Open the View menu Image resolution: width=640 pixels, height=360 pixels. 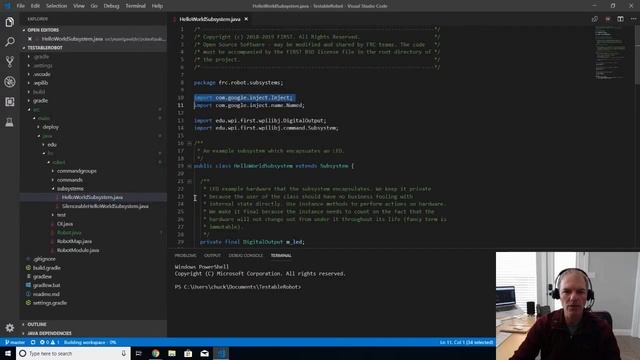pos(79,6)
